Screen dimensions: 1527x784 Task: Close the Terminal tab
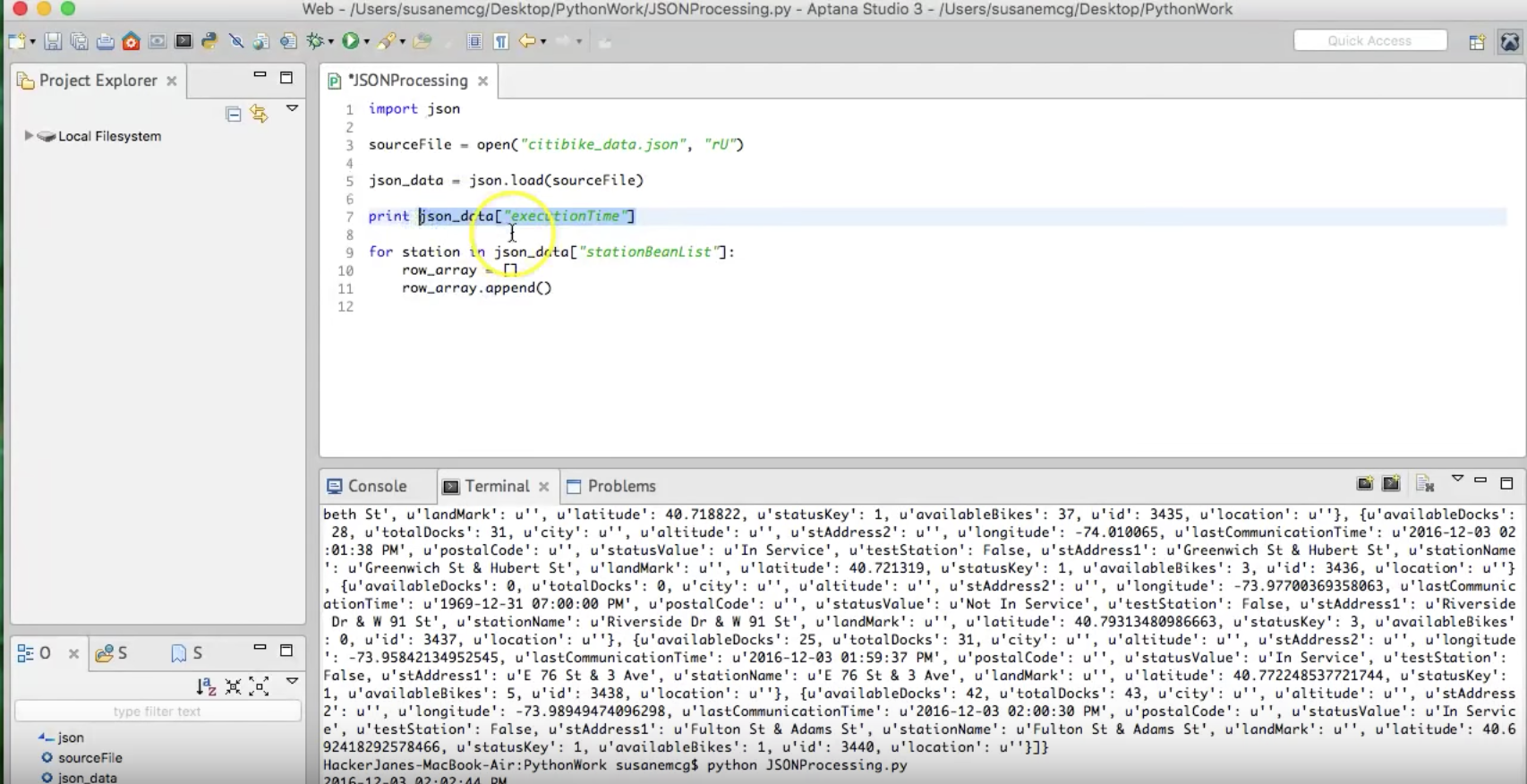543,486
